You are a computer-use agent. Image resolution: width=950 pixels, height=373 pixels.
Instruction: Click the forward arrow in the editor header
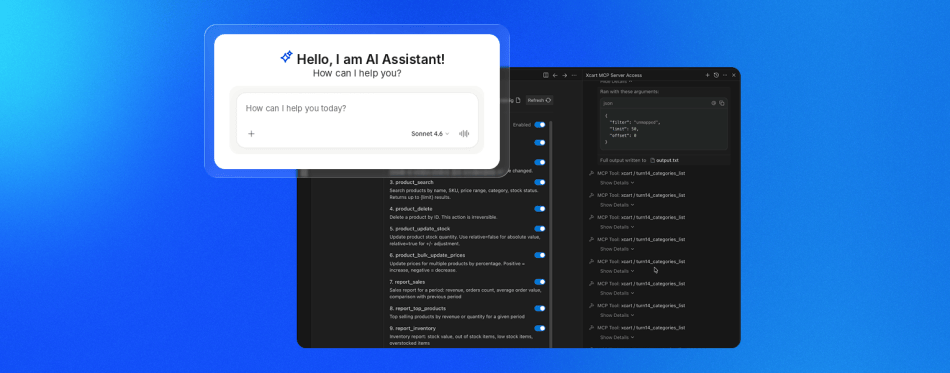[x=565, y=75]
